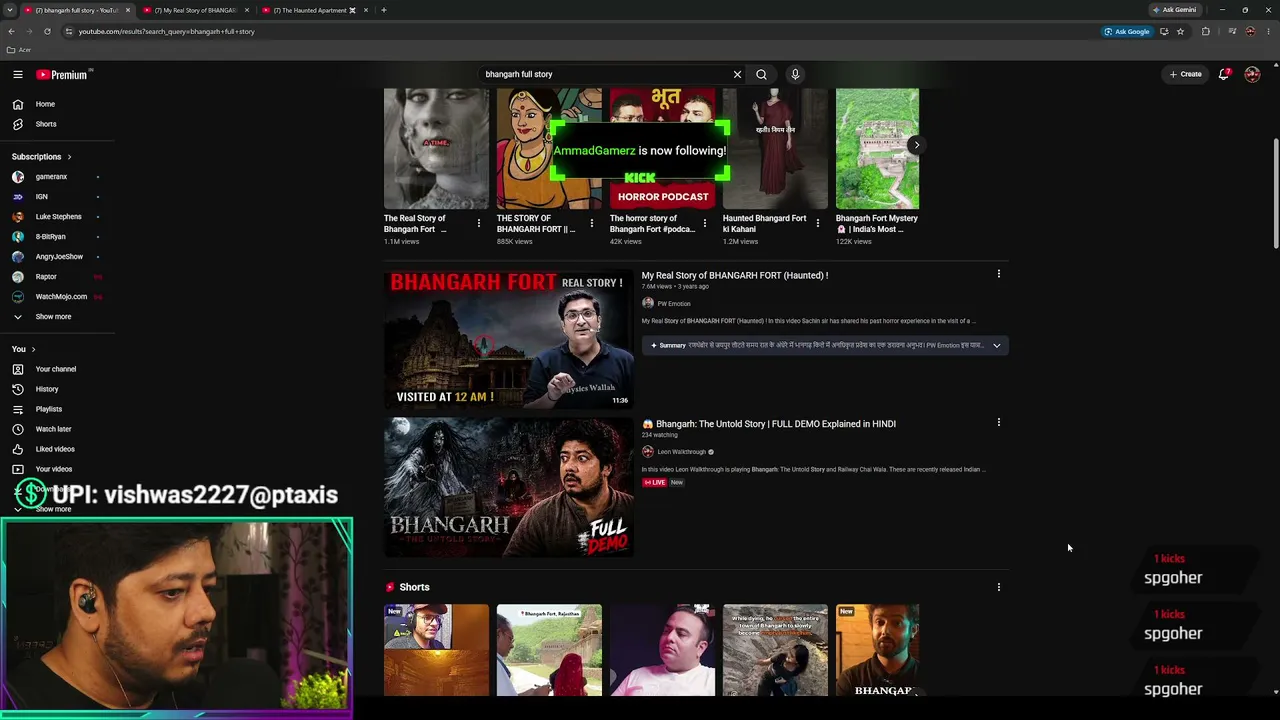Switch to My Real Story of BHANGARH tab
The width and height of the screenshot is (1280, 720).
(196, 10)
